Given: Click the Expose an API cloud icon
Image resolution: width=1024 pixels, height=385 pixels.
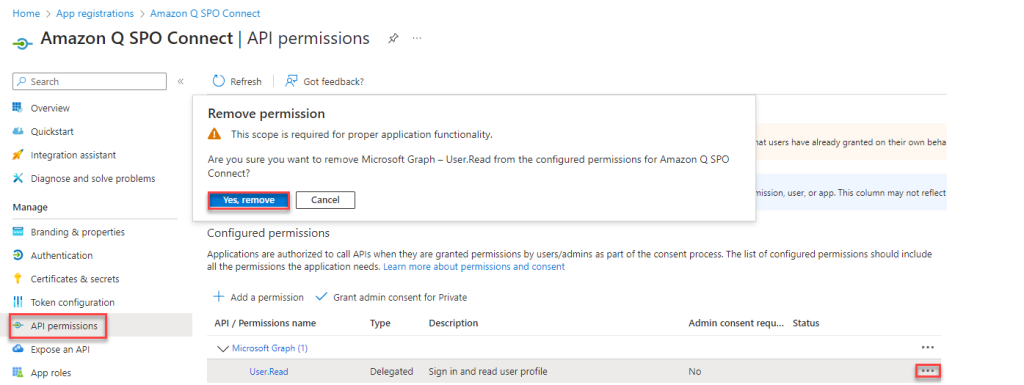Looking at the screenshot, I should point(18,350).
